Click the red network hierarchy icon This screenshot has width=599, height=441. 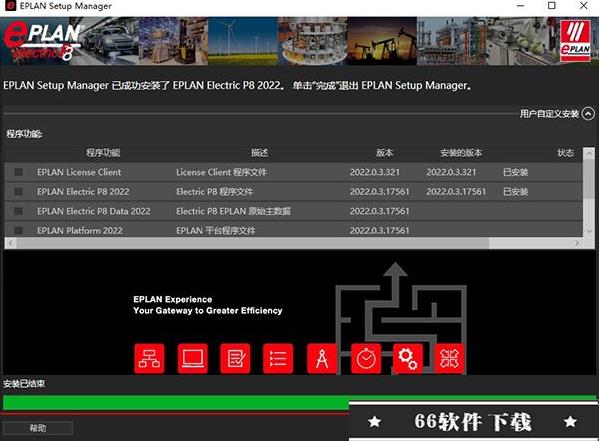coord(149,358)
